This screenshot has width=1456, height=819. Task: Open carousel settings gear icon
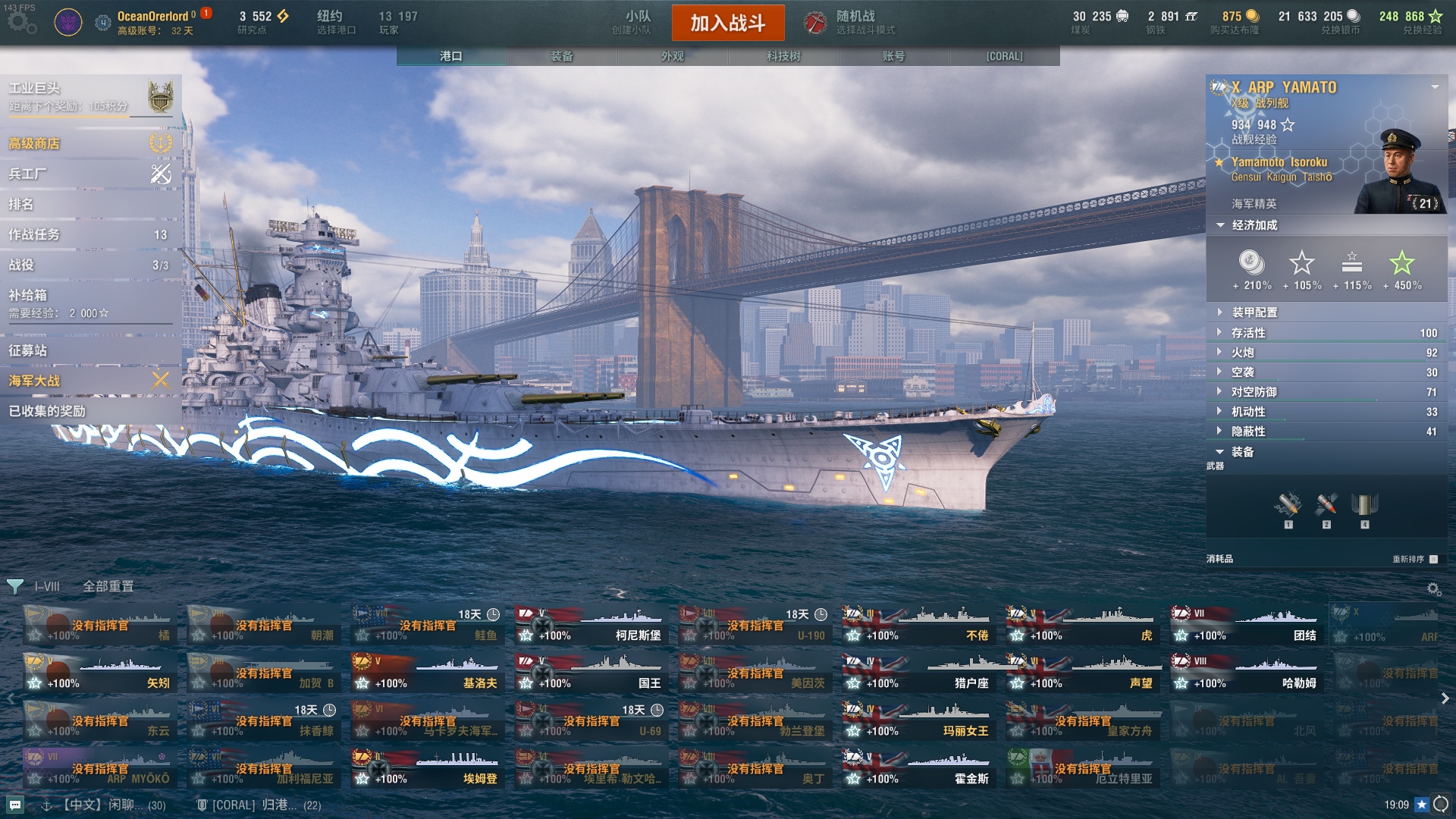(x=1433, y=589)
